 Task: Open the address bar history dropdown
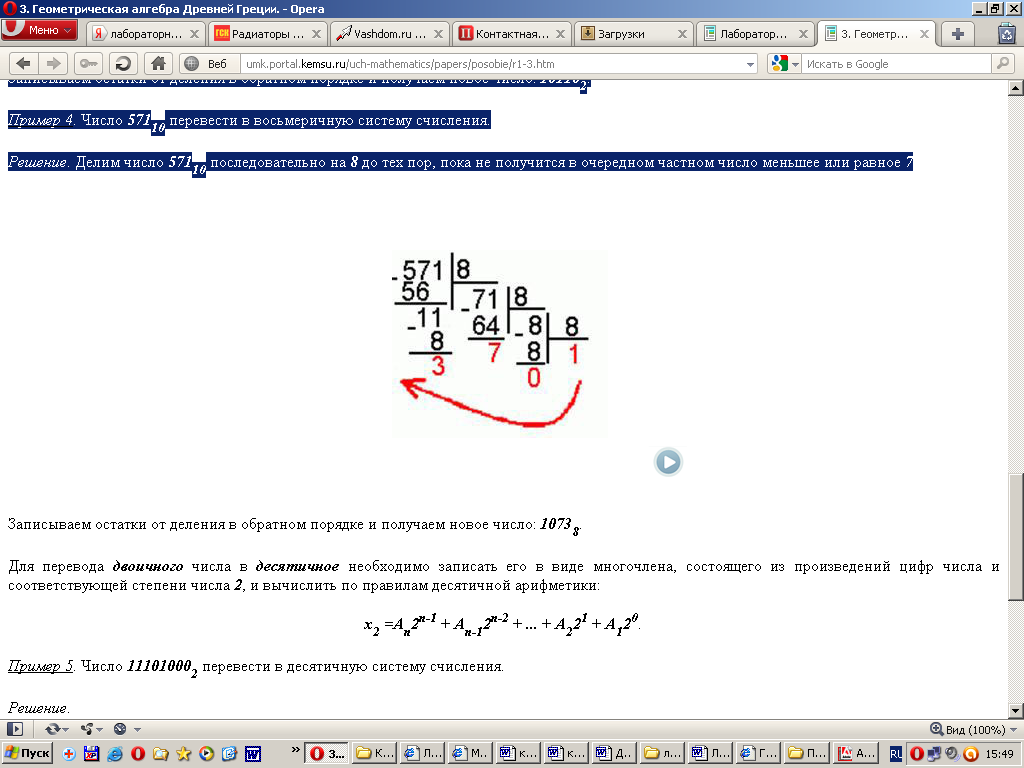tap(750, 64)
